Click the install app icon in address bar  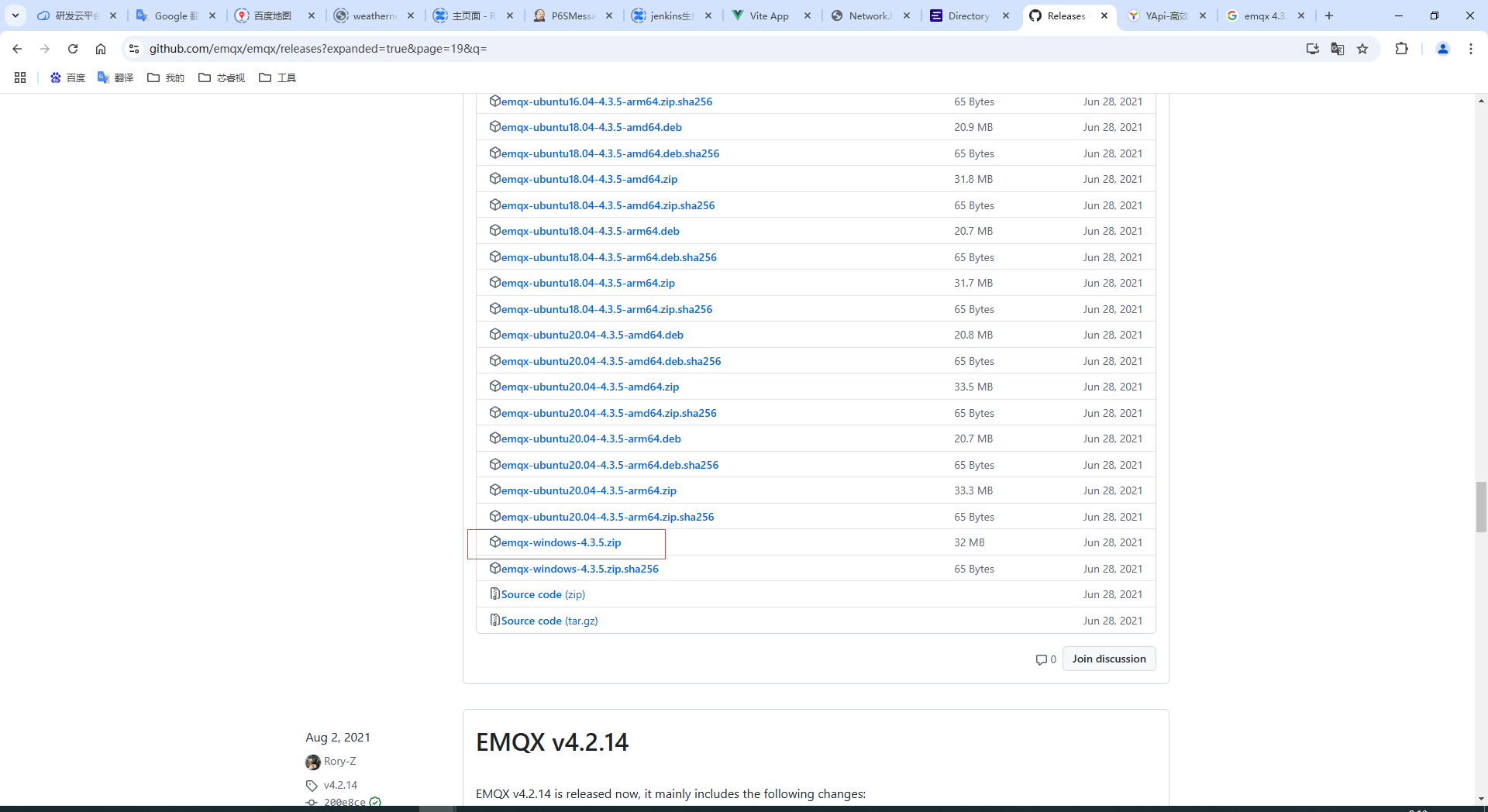[1312, 49]
